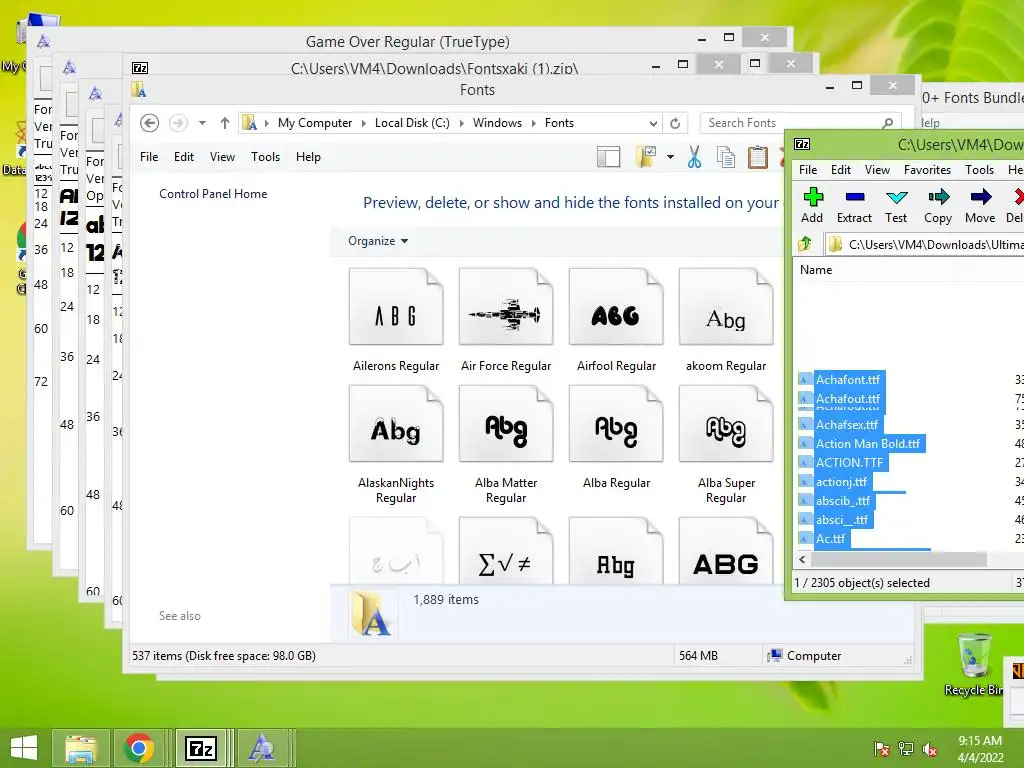Image resolution: width=1024 pixels, height=768 pixels.
Task: Click the Local Disk (C:) breadcrumb
Action: tap(412, 123)
